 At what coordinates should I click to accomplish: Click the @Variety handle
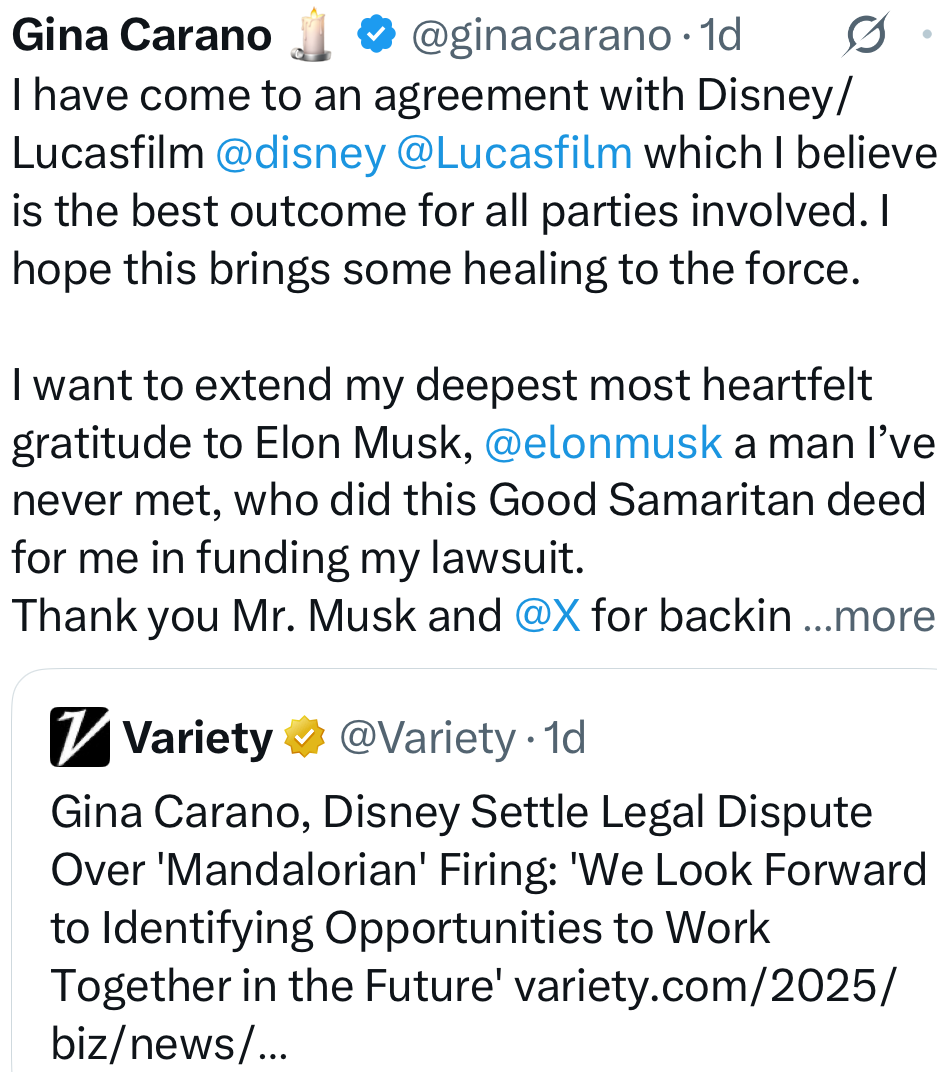[x=427, y=739]
